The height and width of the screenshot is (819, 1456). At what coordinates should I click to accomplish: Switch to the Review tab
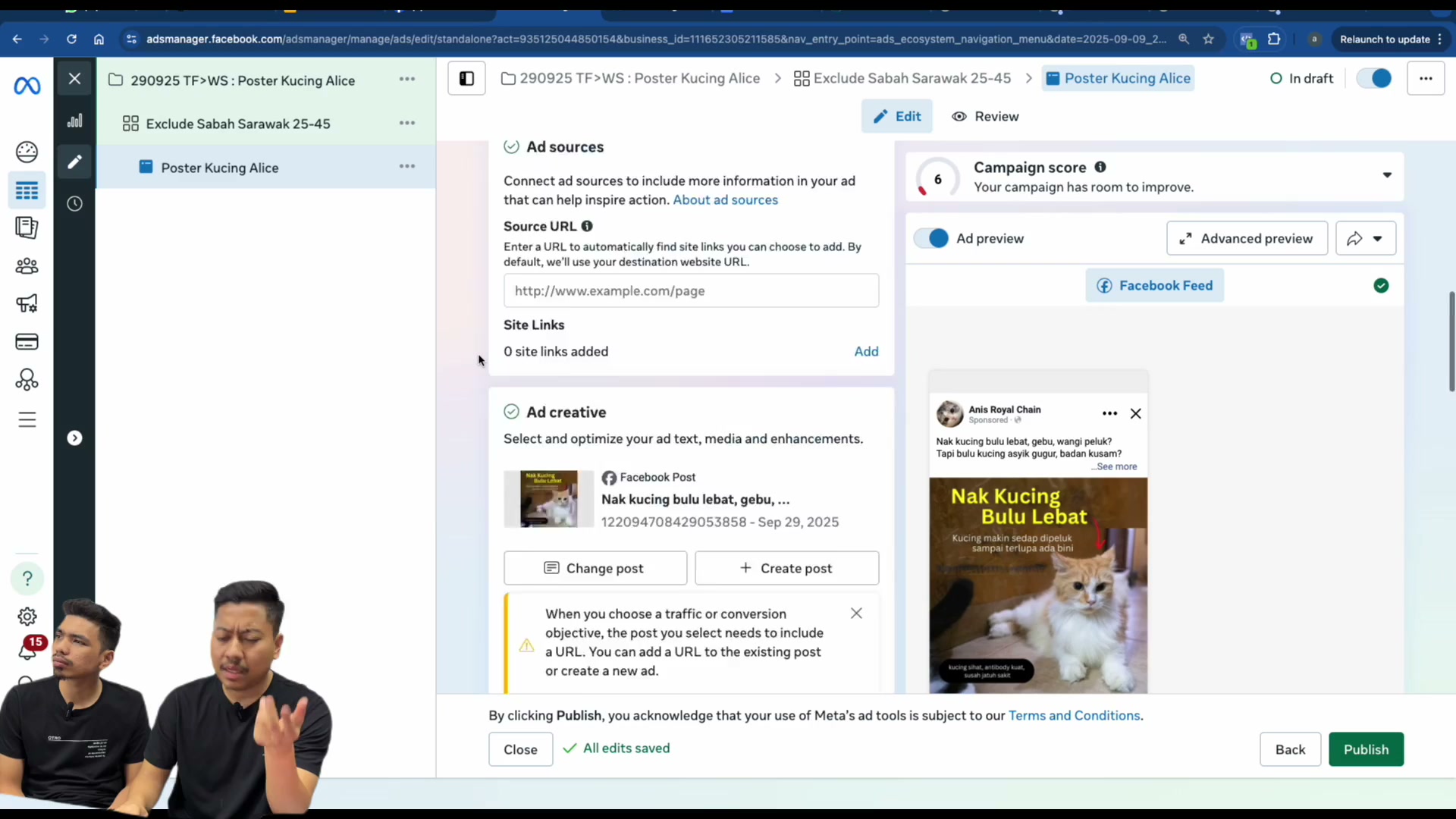[x=985, y=116]
